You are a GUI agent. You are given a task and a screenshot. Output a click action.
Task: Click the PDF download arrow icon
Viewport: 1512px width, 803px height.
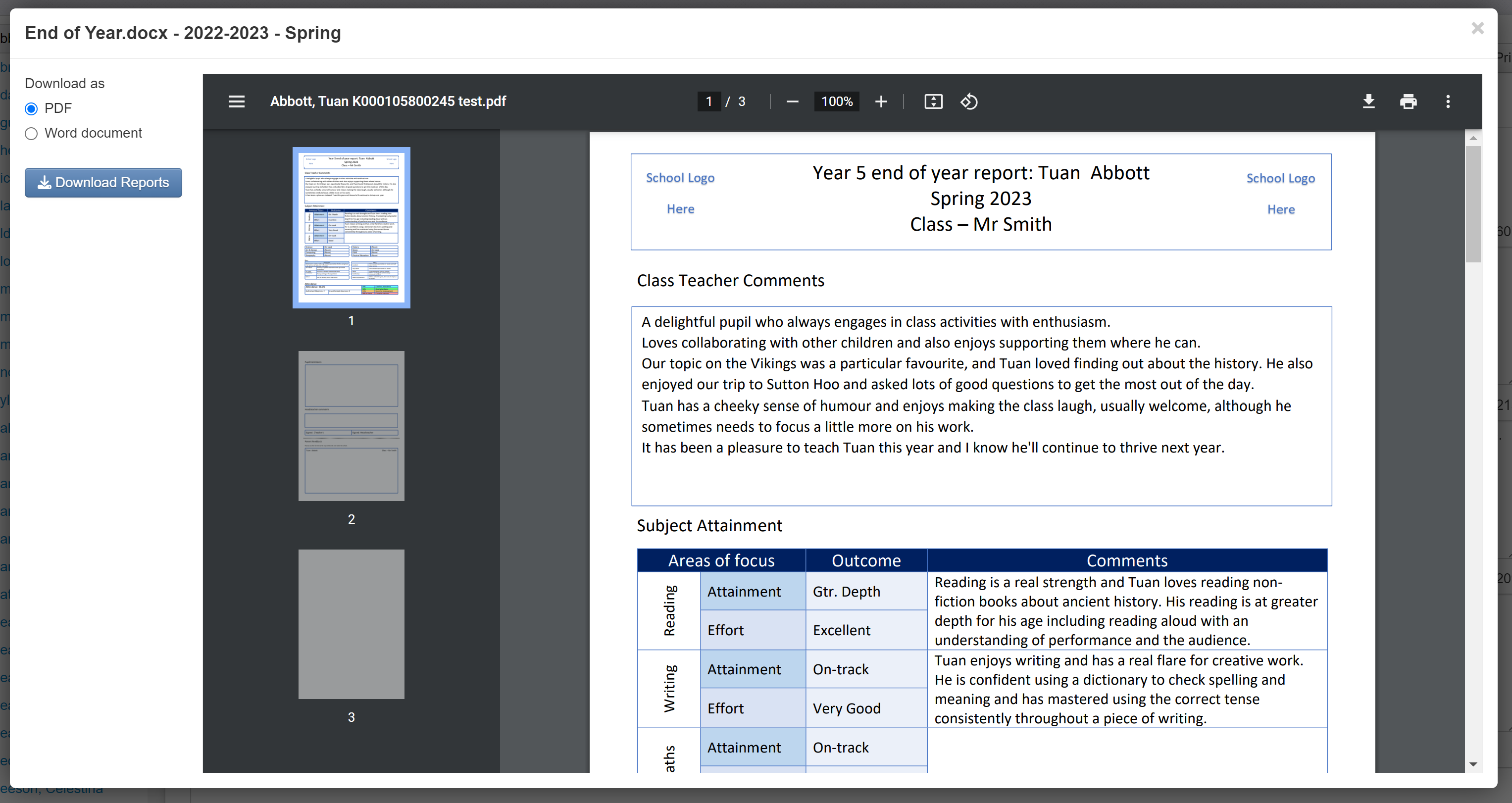pos(1368,101)
